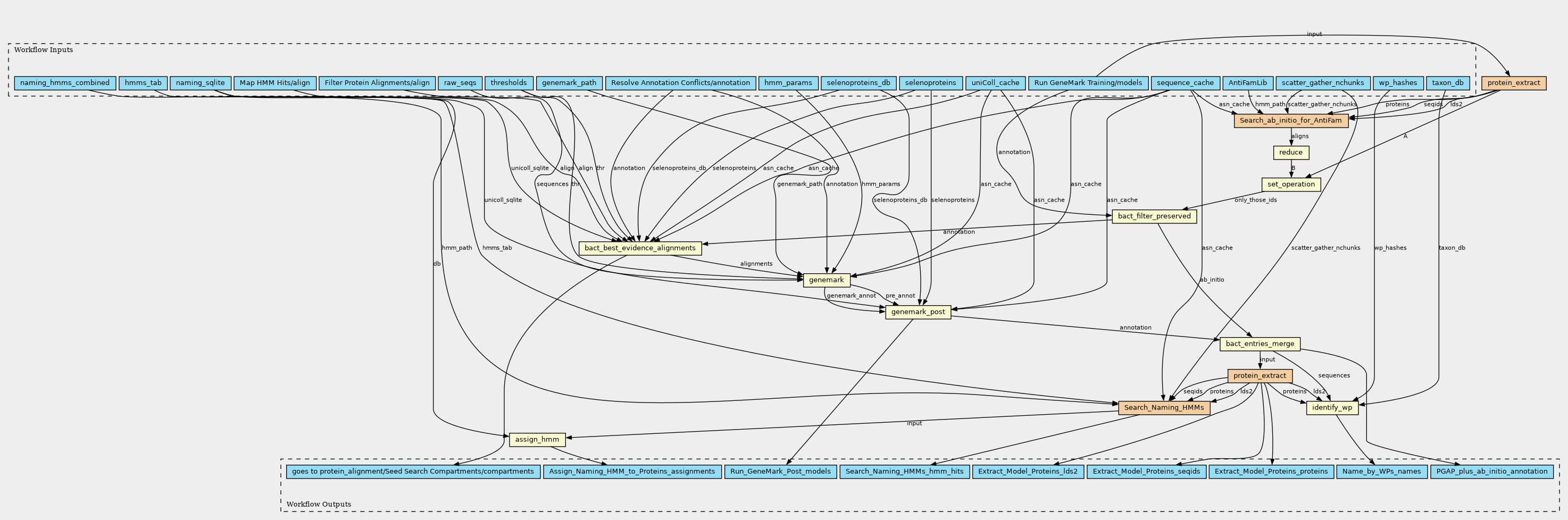Screen dimensions: 1568x520
Task: Click the set_operation step node
Action: (x=1290, y=184)
